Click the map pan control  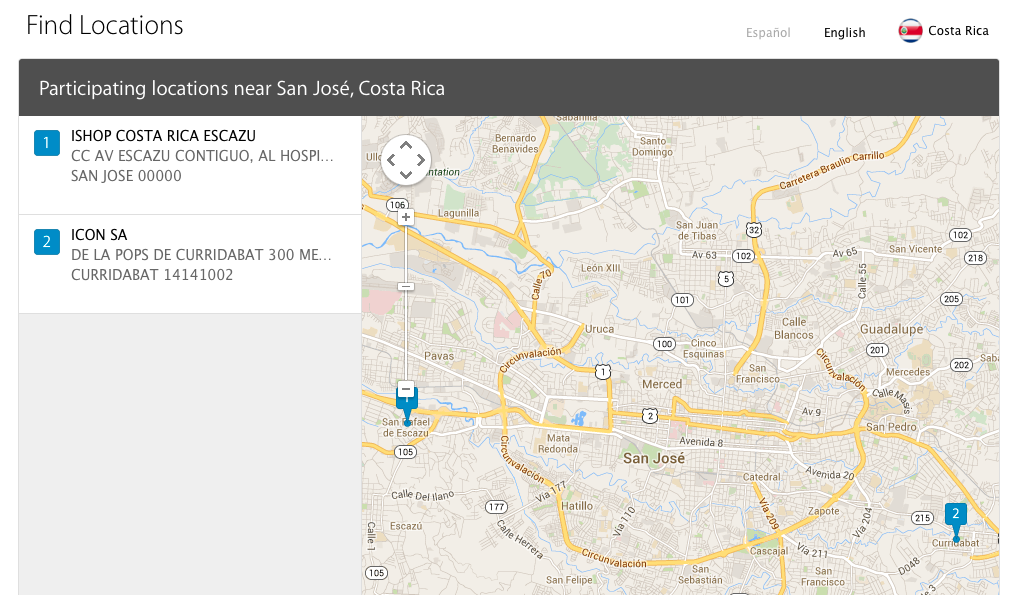(x=406, y=160)
